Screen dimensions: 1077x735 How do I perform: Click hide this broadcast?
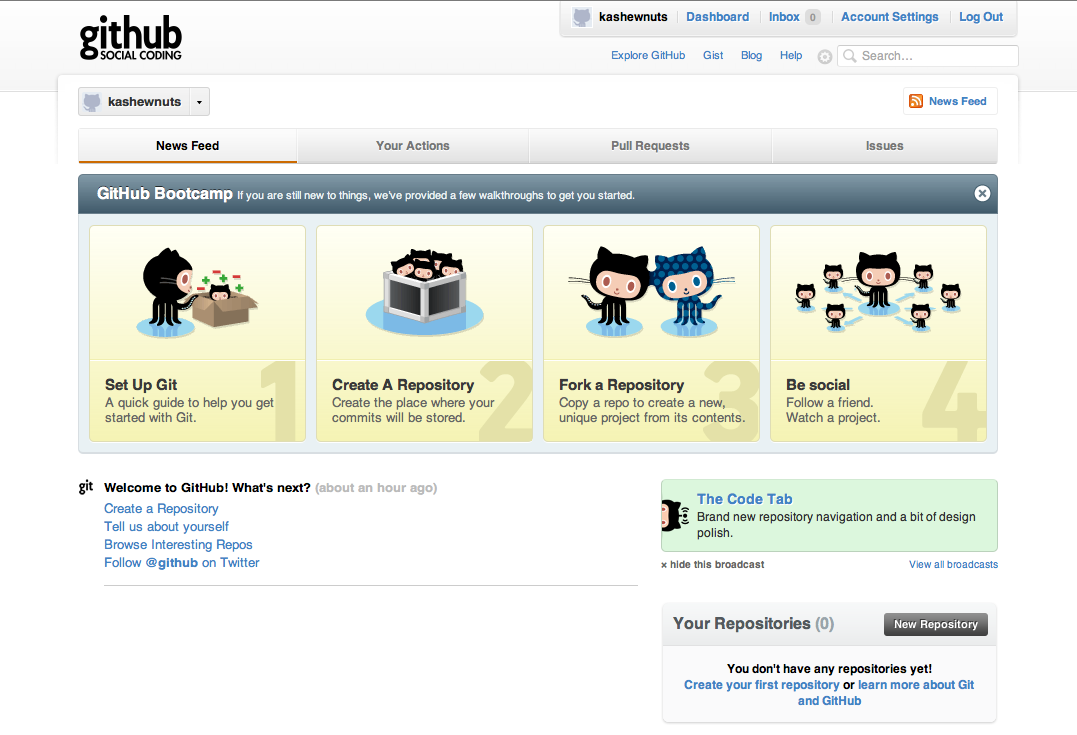(x=712, y=565)
